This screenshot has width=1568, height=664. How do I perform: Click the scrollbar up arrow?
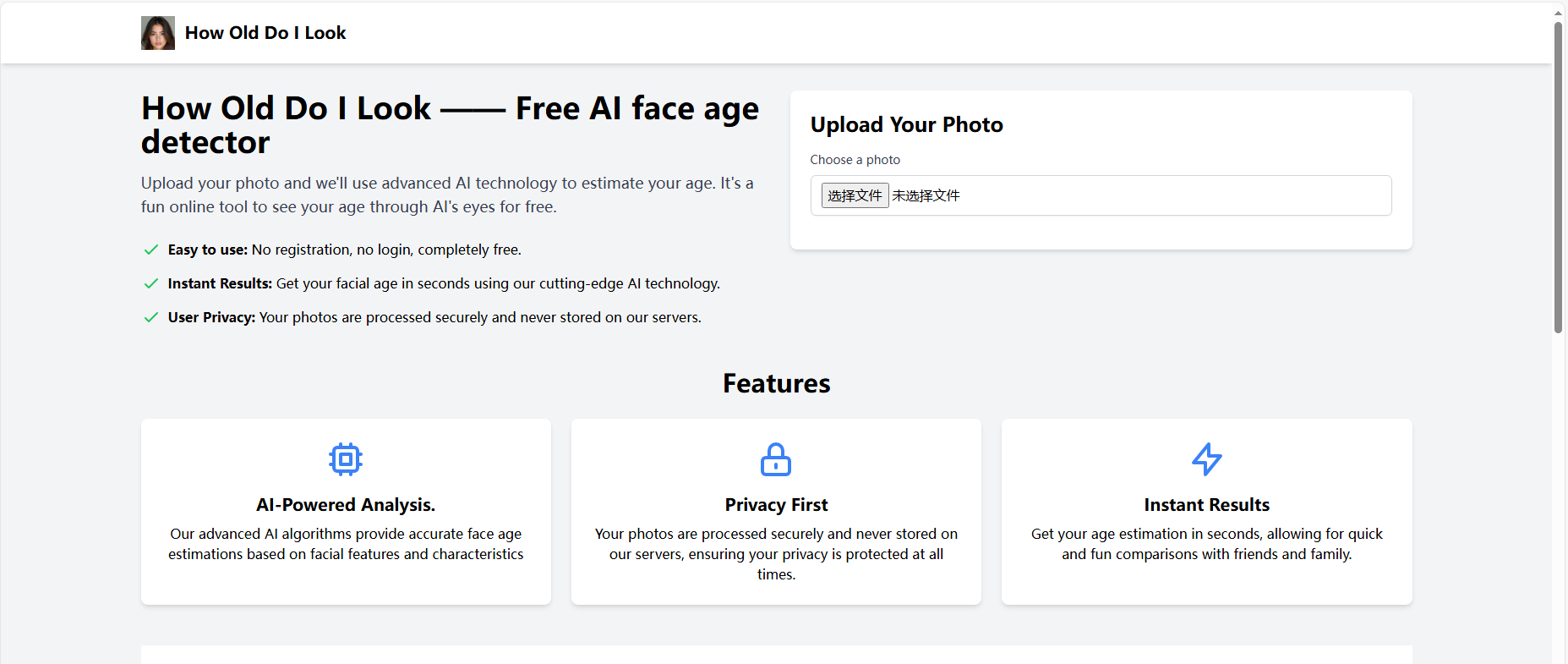tap(1558, 13)
